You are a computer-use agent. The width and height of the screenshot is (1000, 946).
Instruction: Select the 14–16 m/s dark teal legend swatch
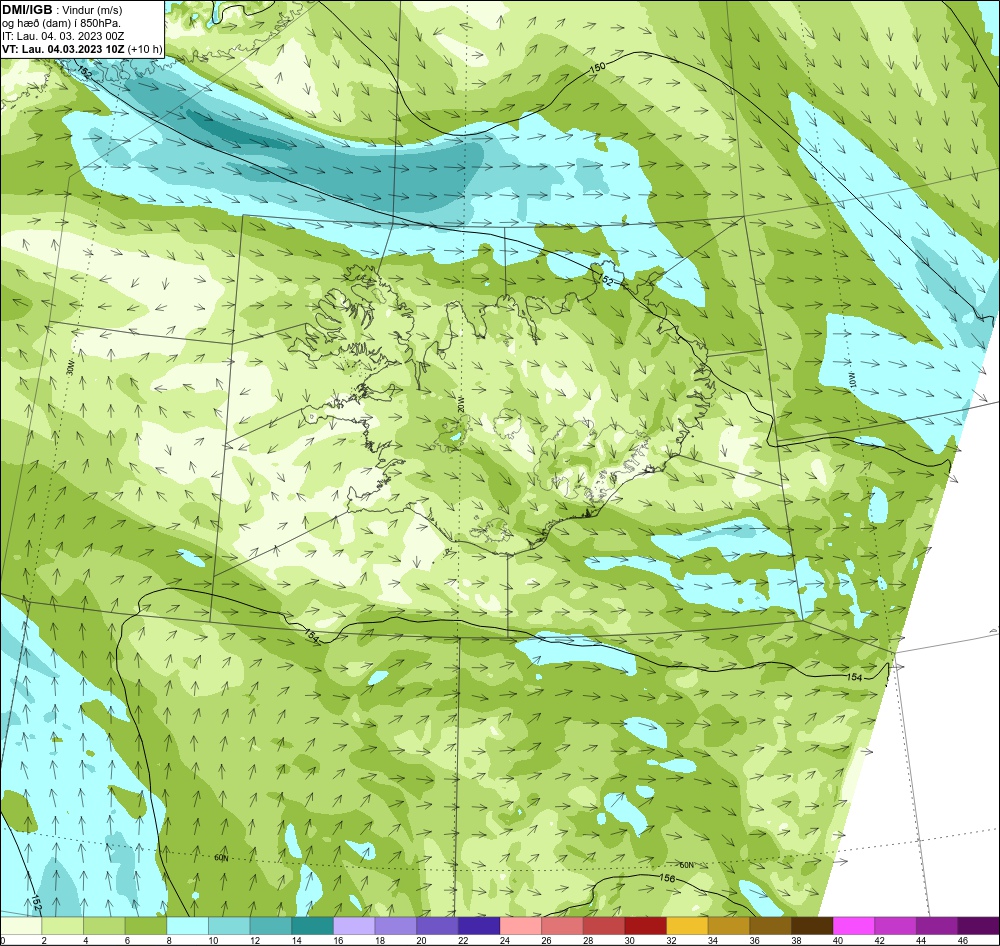point(312,926)
